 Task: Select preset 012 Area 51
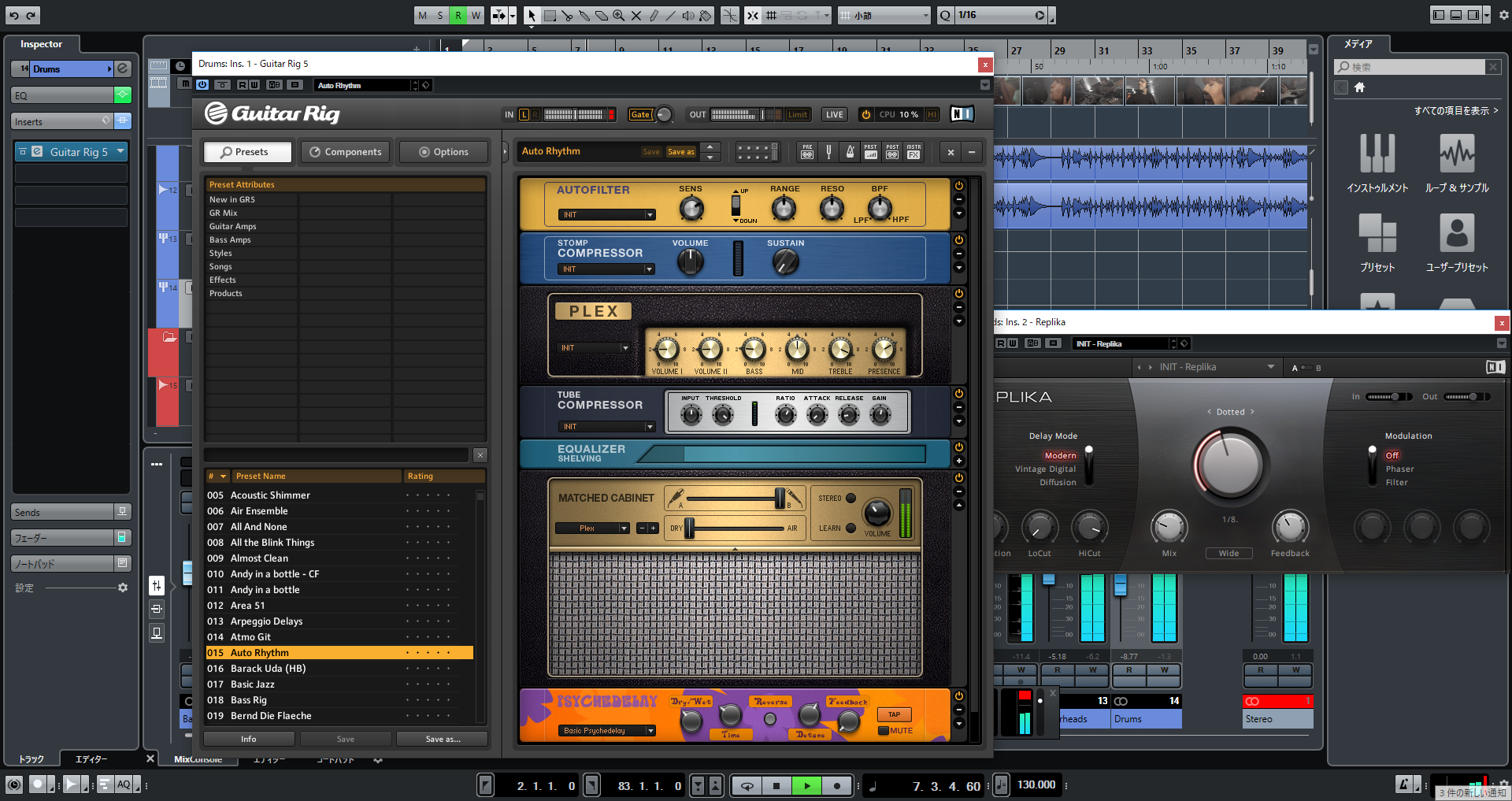(x=339, y=605)
